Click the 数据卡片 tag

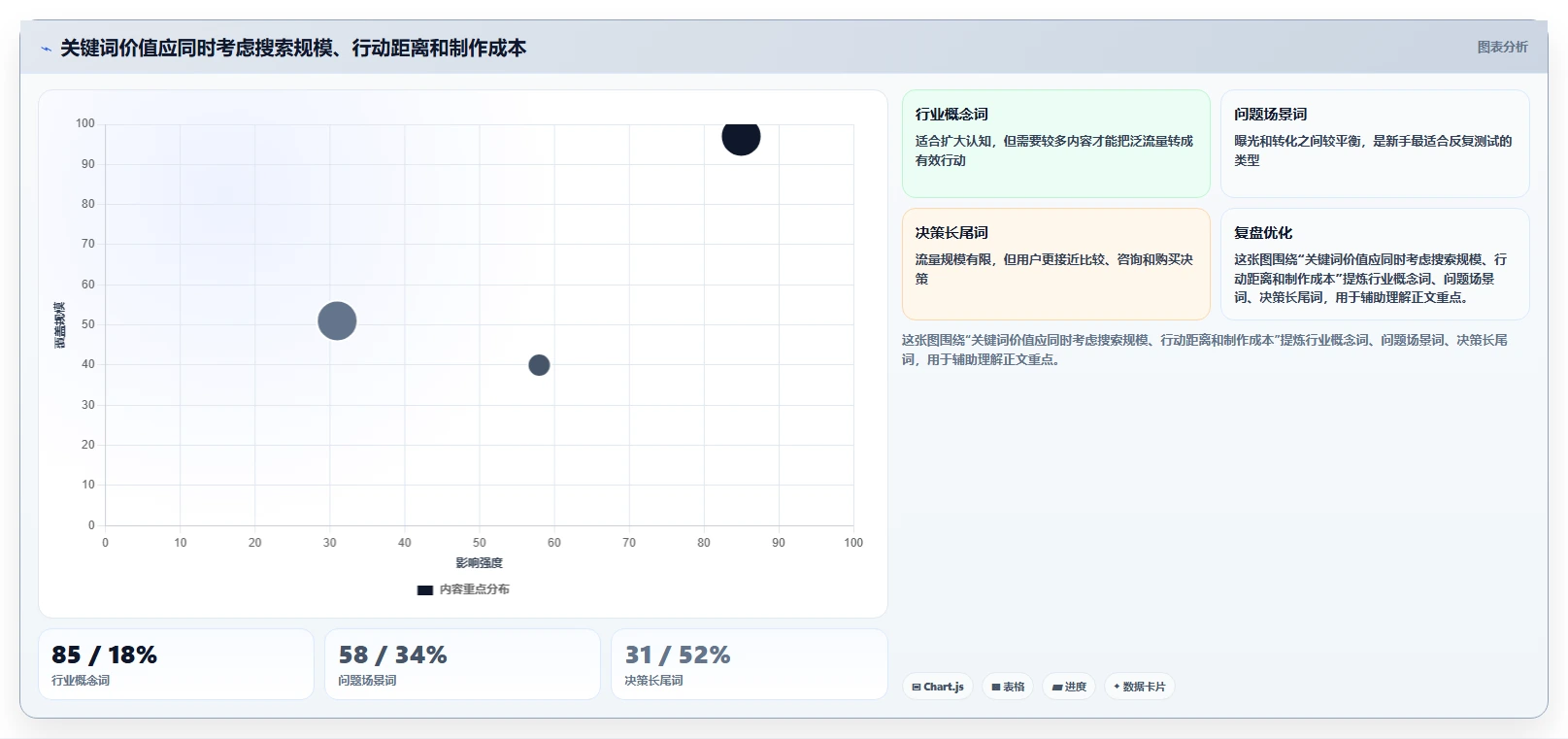pos(1140,687)
